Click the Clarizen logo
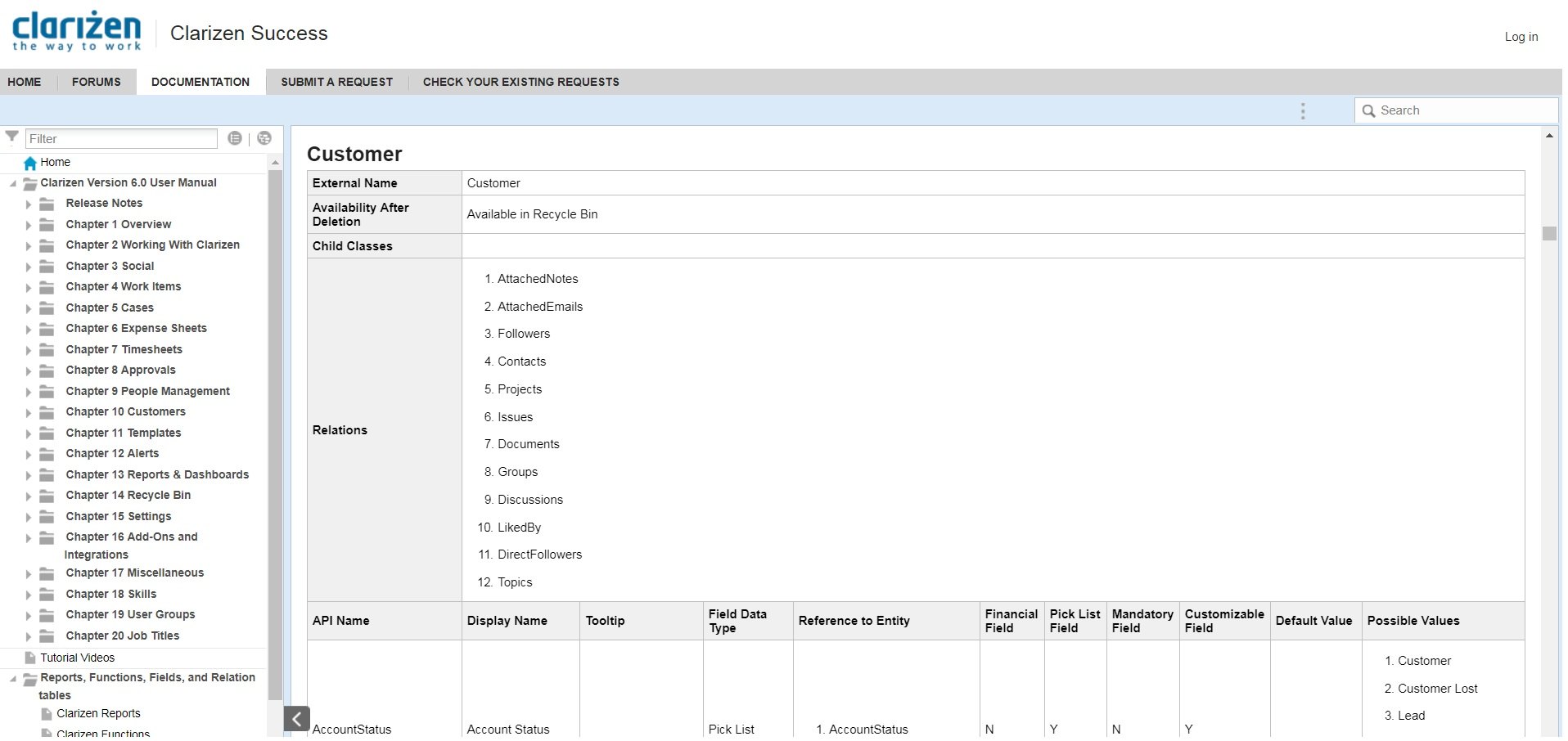This screenshot has width=1568, height=741. pos(77,32)
